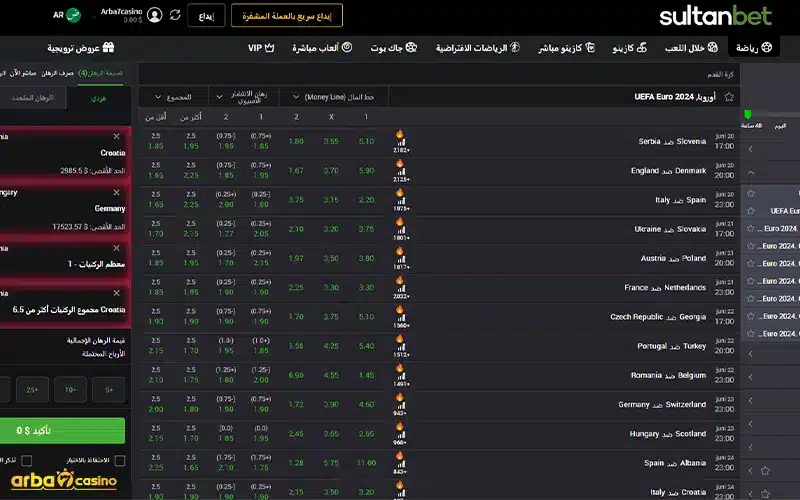Viewport: 800px width, 500px height.
Task: Expand the totals market dropdown
Action: point(159,97)
